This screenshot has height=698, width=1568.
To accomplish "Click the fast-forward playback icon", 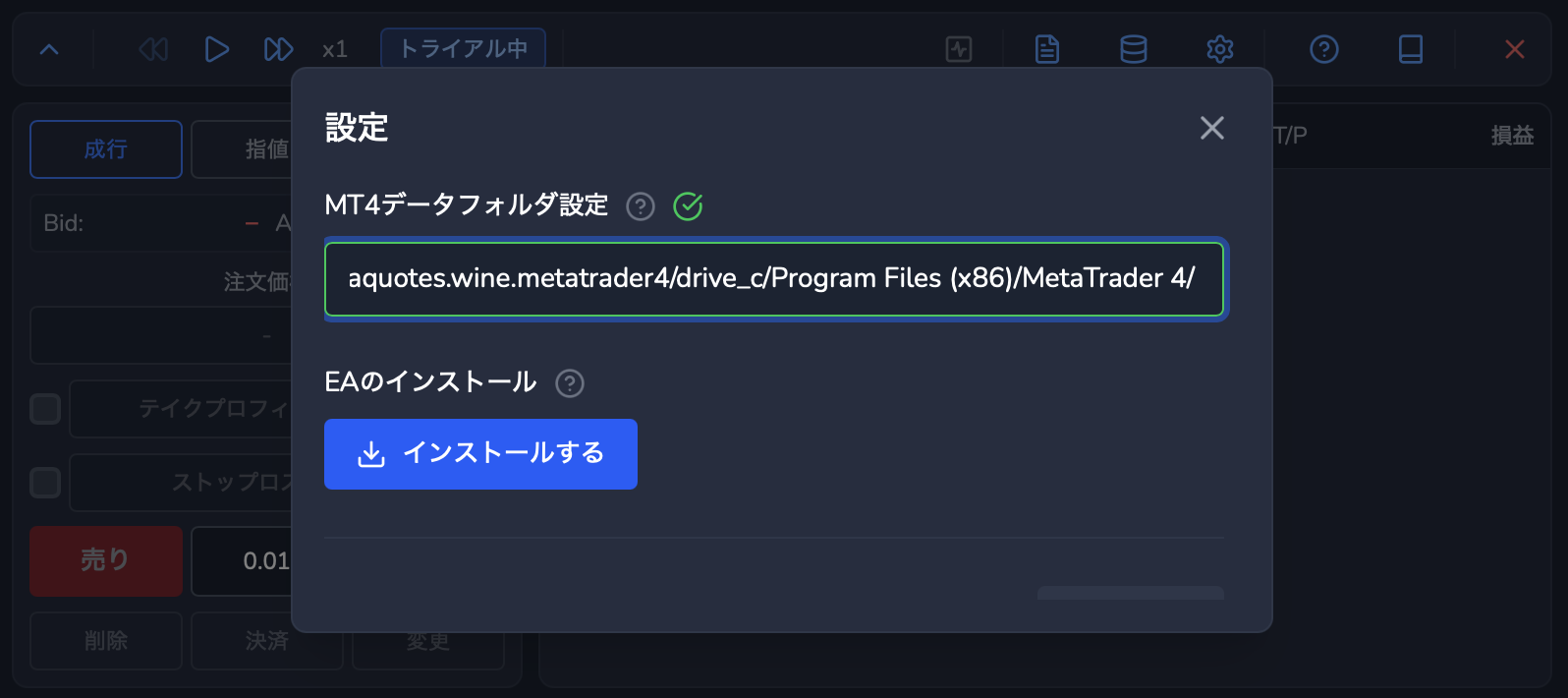I will click(x=278, y=49).
